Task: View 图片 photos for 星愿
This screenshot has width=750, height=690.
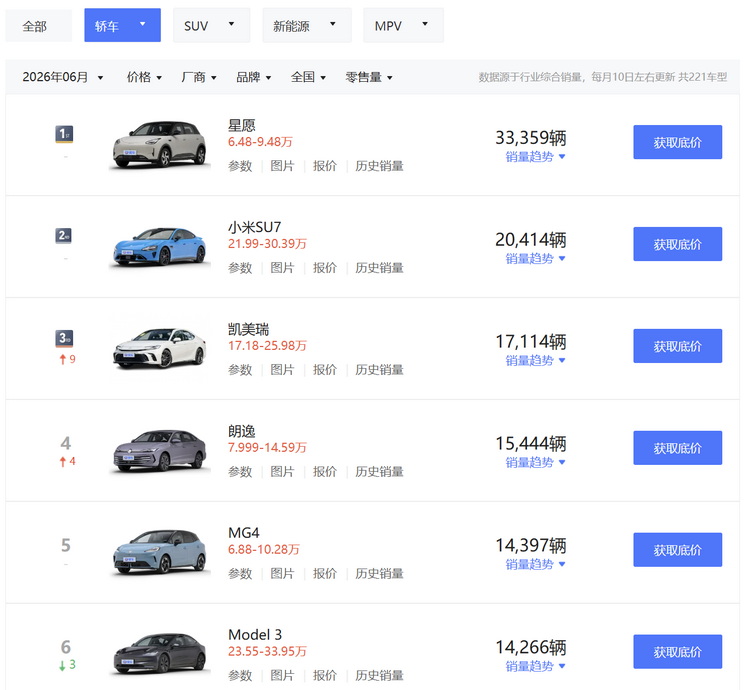Action: point(282,166)
